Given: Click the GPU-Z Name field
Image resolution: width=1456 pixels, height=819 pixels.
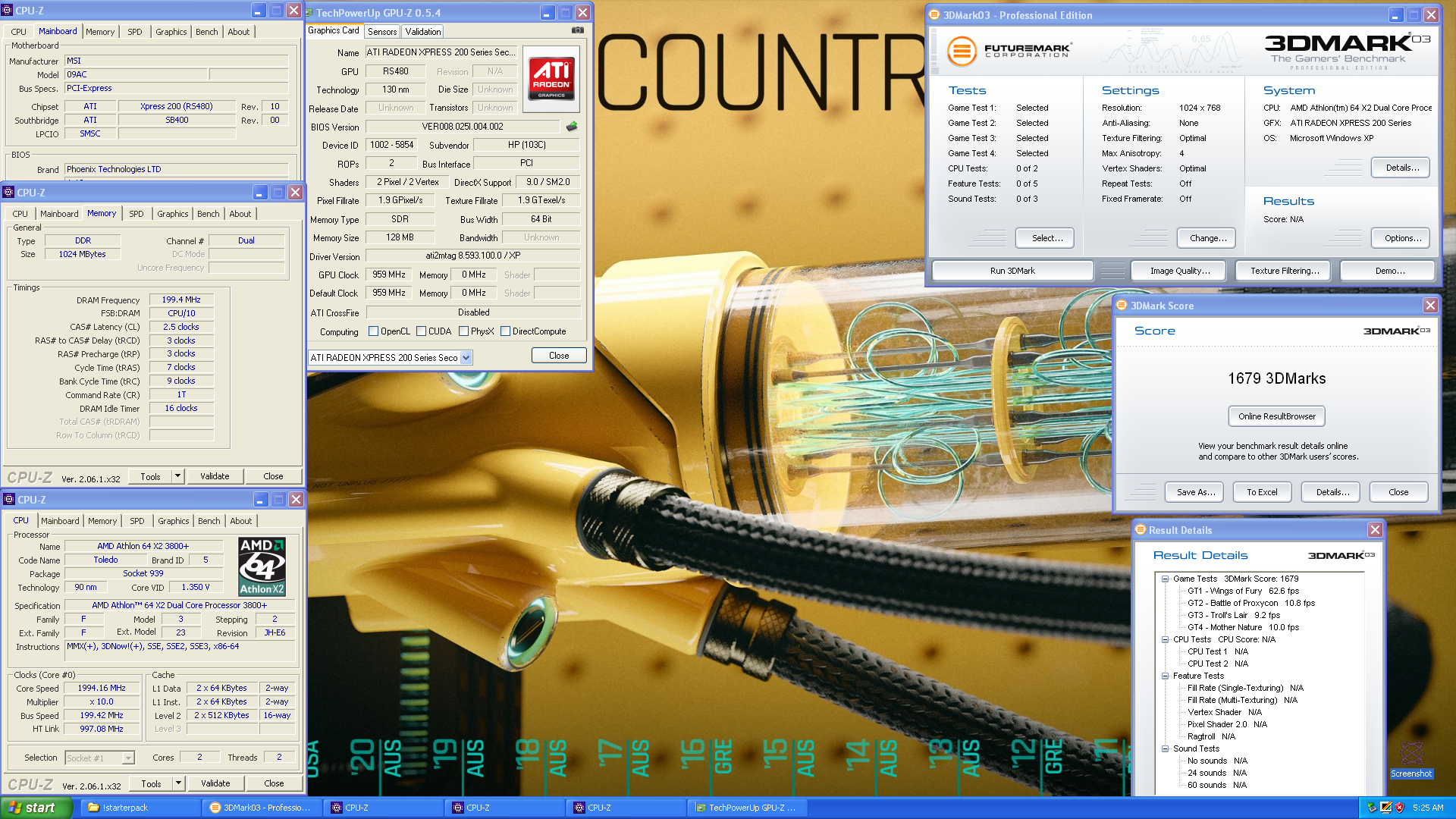Looking at the screenshot, I should coord(441,52).
